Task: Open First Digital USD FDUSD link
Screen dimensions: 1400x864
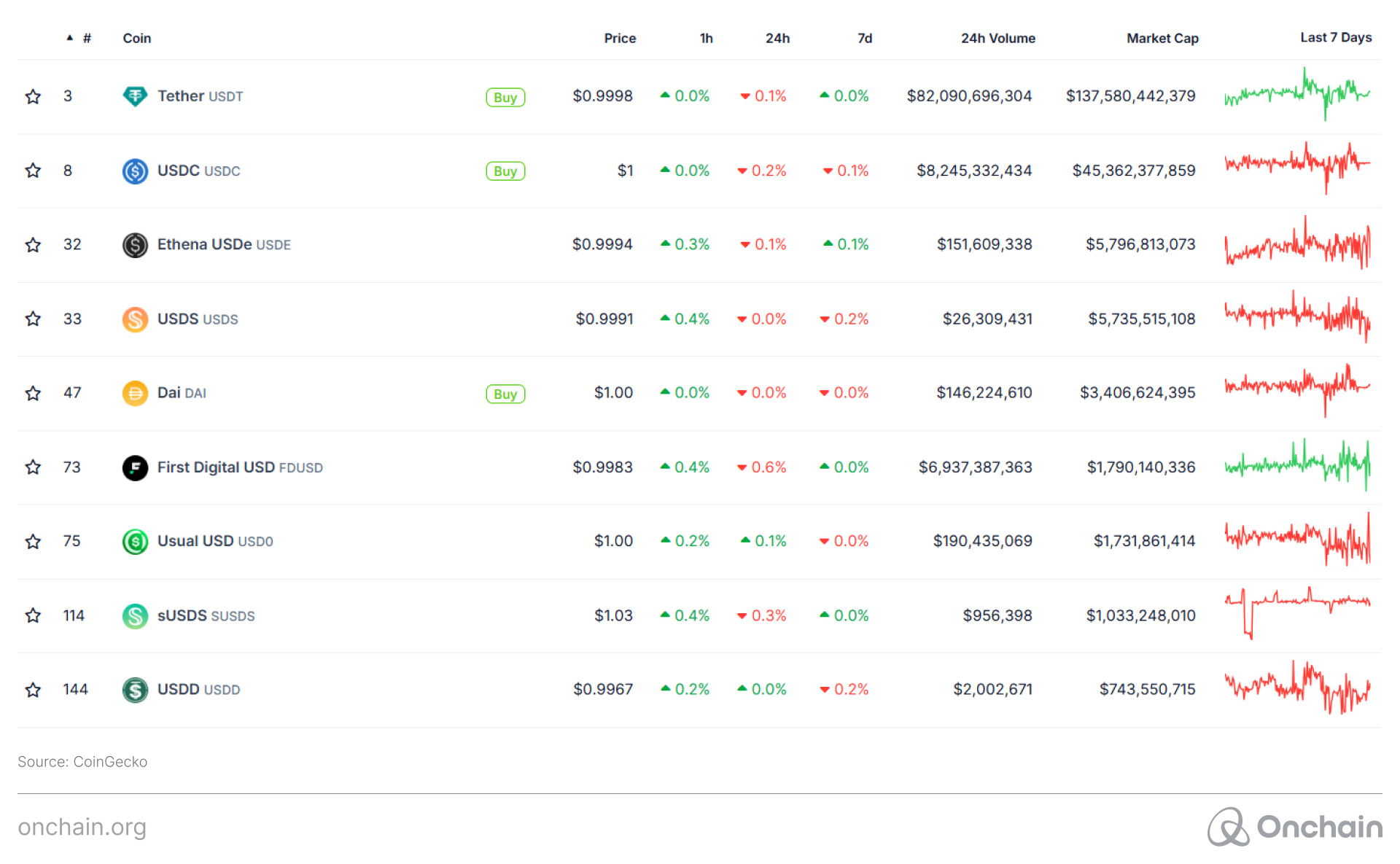Action: pos(240,467)
